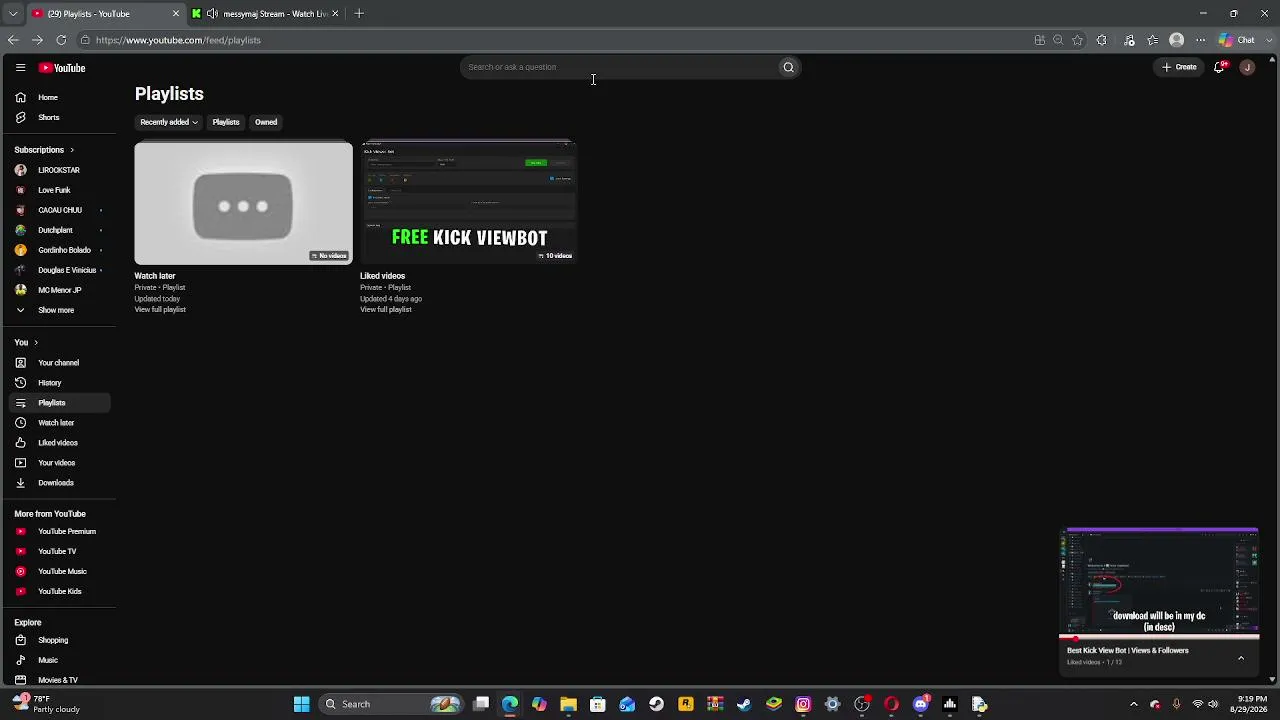
Task: Open YouTube TV link
Action: click(59, 551)
